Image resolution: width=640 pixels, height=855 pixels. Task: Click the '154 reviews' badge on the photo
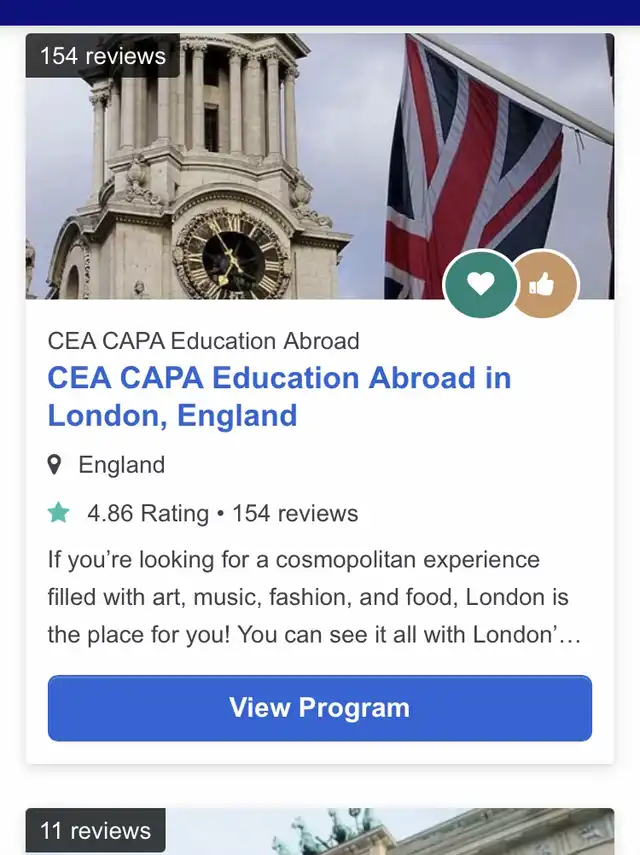[x=102, y=55]
